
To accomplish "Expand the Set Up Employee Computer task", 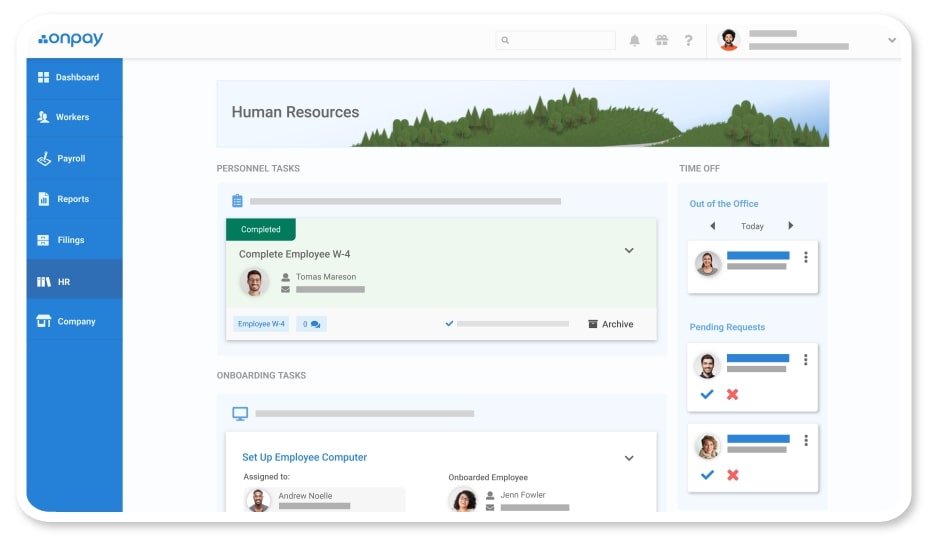I will tap(629, 458).
